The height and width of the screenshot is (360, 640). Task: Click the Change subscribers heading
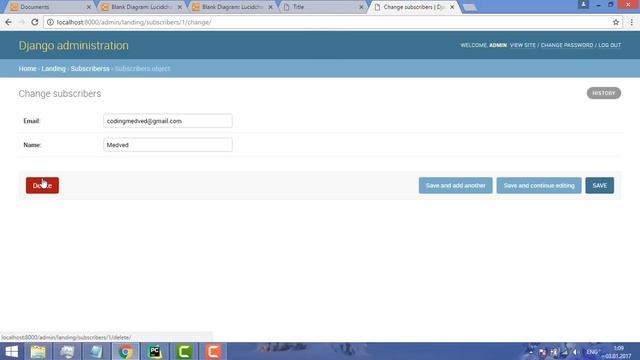(x=60, y=93)
